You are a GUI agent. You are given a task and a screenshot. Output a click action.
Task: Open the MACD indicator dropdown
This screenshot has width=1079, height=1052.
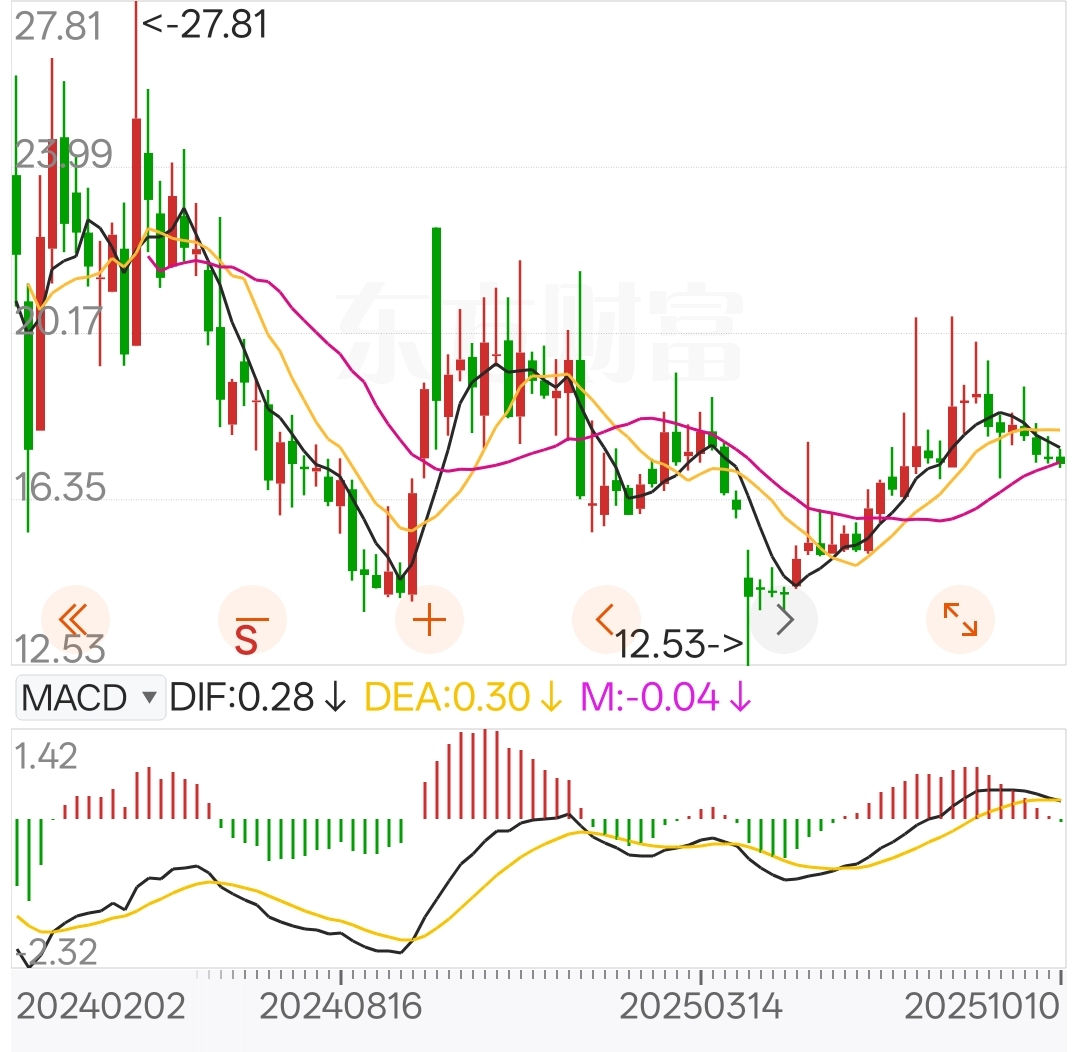click(x=90, y=698)
